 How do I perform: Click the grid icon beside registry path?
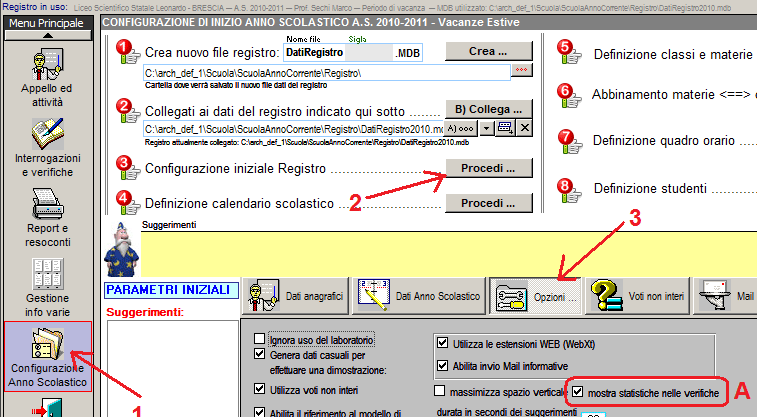(505, 128)
